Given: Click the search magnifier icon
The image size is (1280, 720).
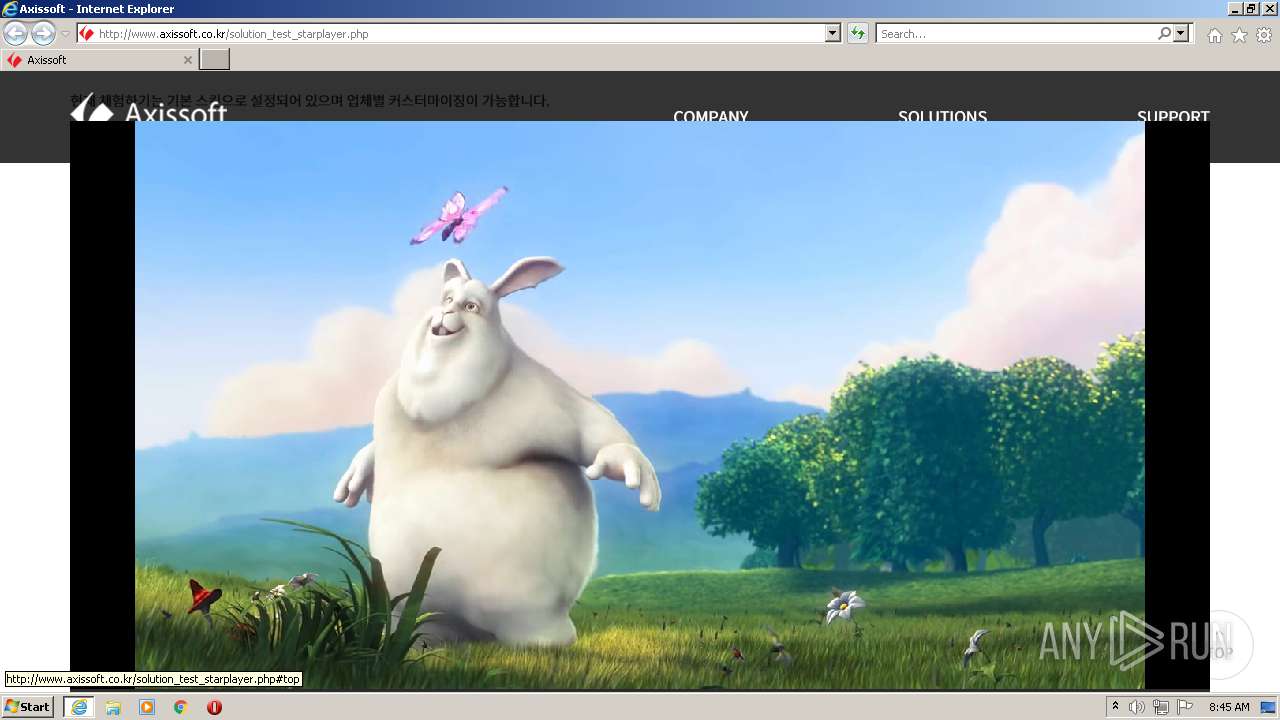Looking at the screenshot, I should tap(1164, 34).
